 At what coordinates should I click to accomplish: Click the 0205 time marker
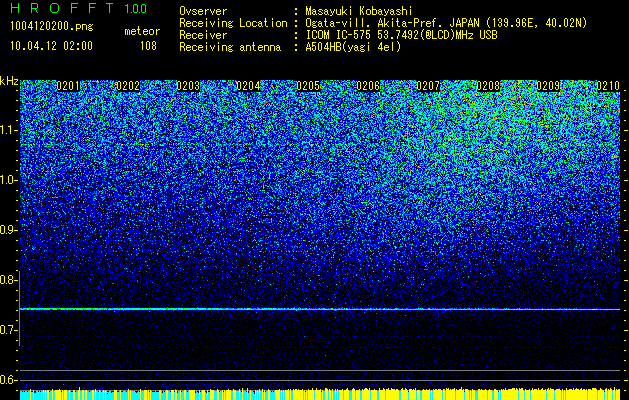tap(308, 86)
